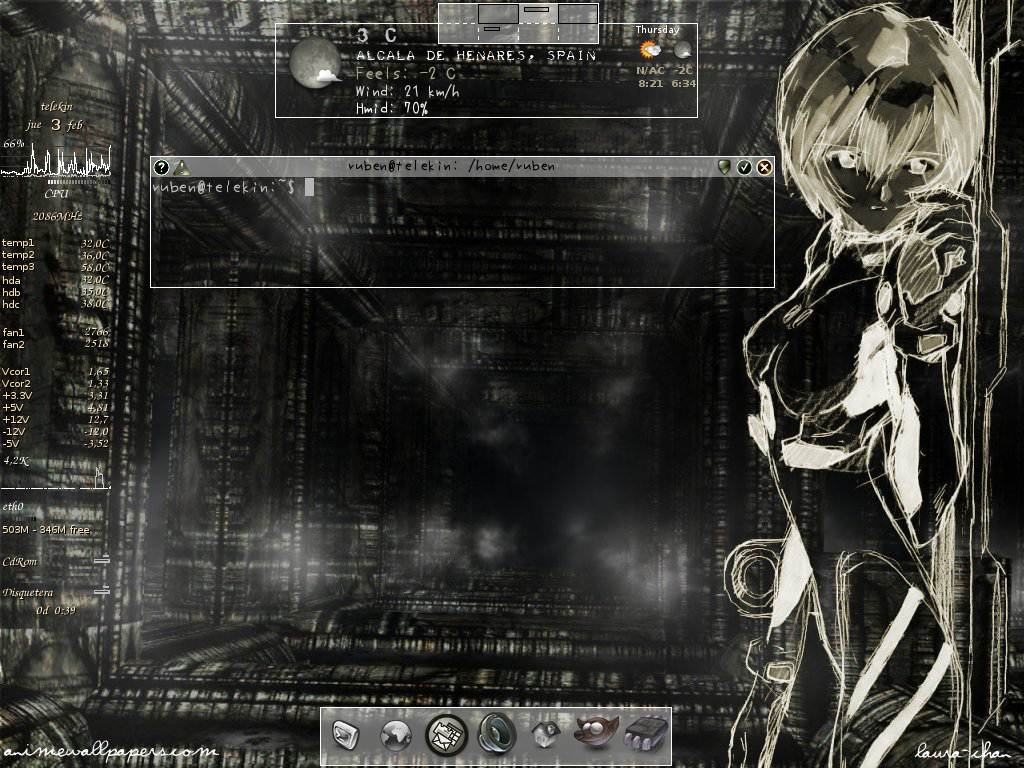
Task: Open the web browser globe icon in dock
Action: tap(396, 735)
